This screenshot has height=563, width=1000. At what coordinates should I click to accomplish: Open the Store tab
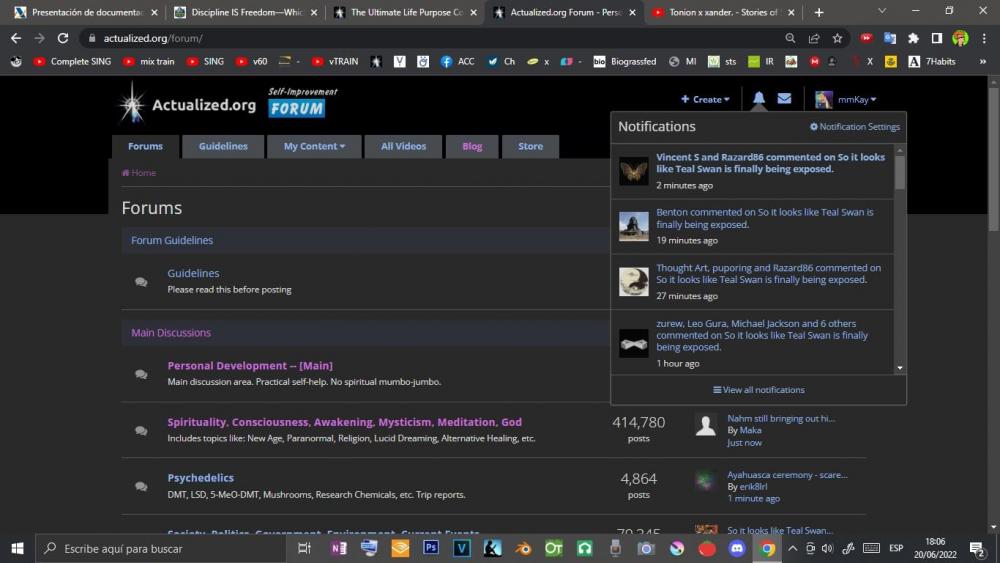click(x=531, y=146)
